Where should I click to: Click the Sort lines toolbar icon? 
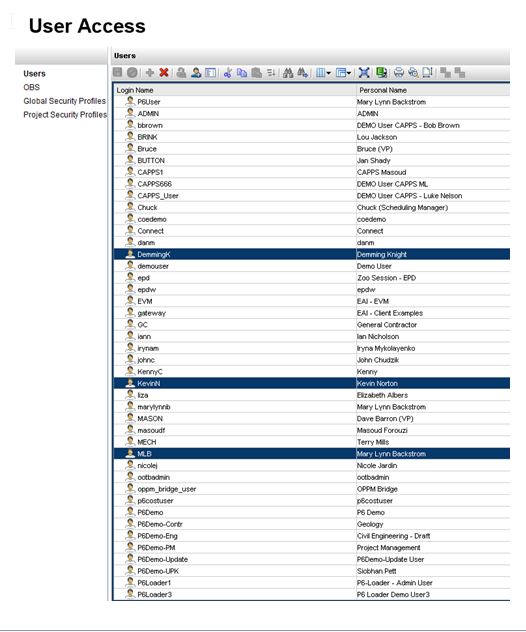pos(271,73)
